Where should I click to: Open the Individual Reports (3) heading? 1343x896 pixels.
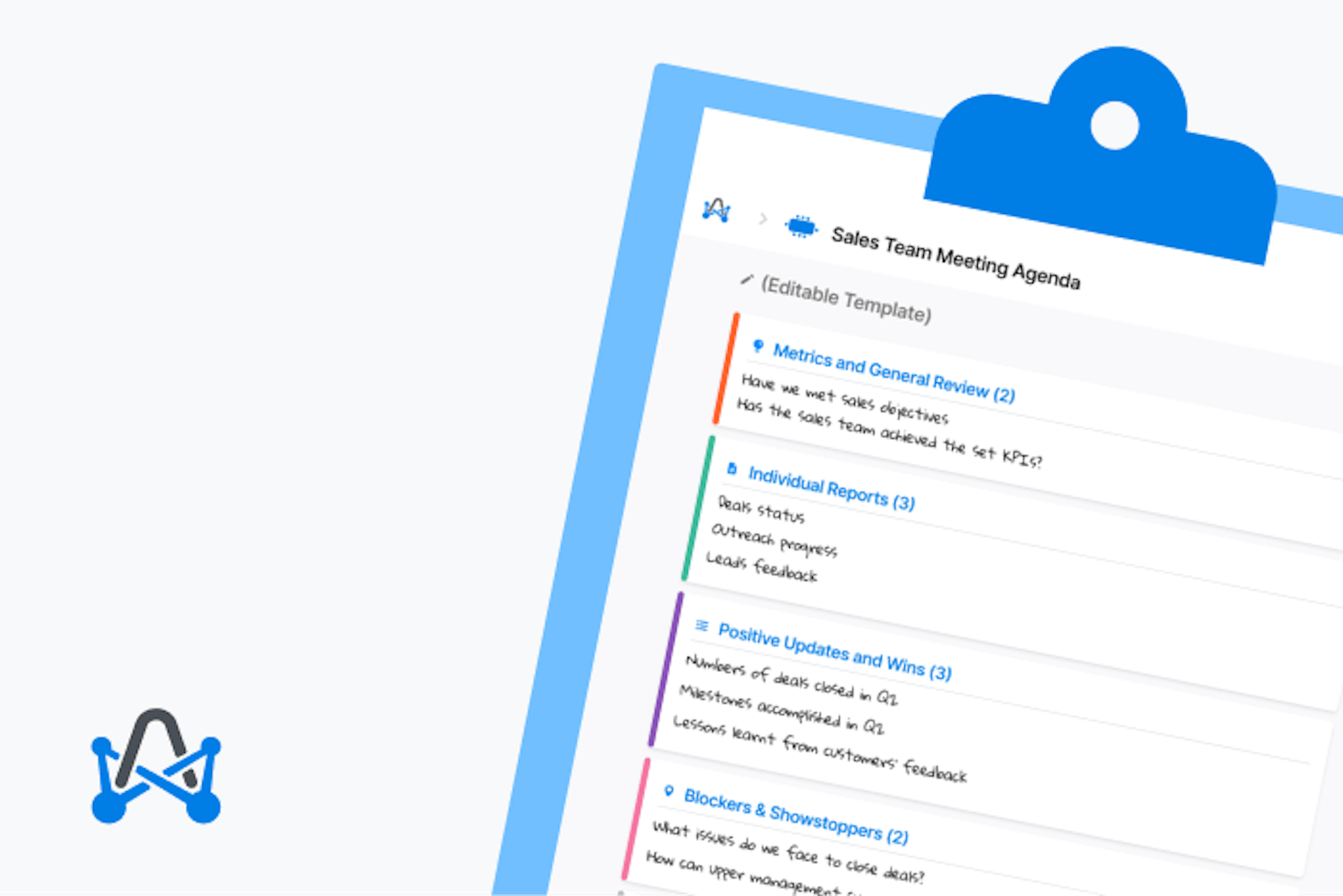831,488
